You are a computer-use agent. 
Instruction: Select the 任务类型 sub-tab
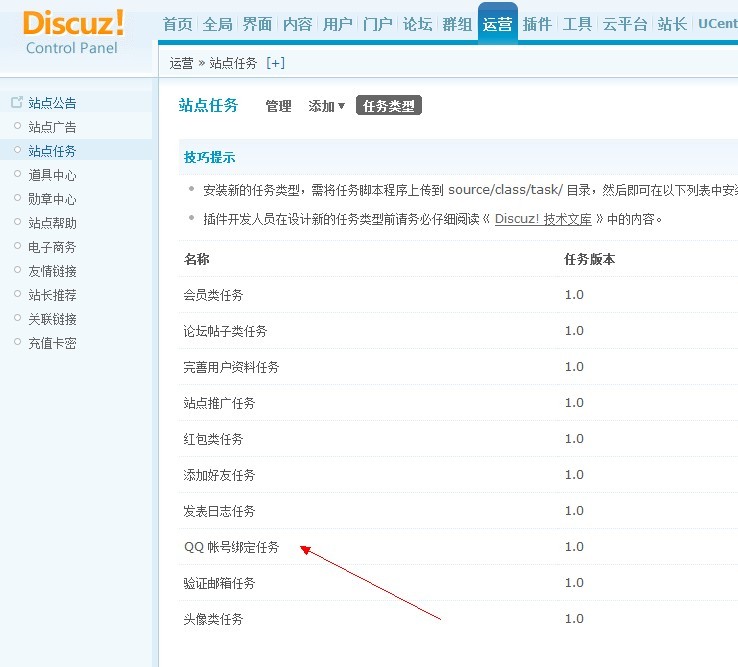click(389, 105)
